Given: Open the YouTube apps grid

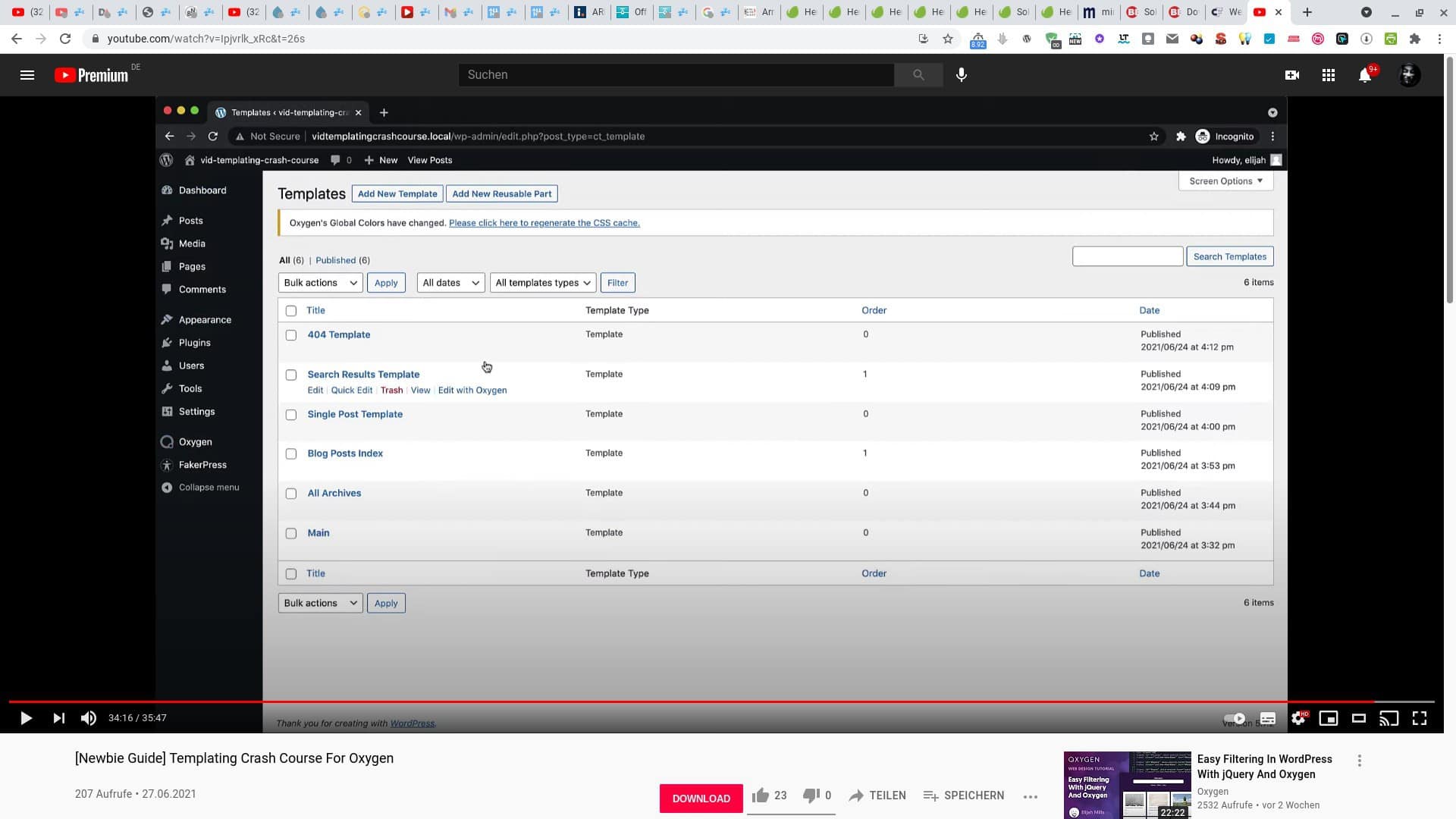Looking at the screenshot, I should pos(1328,75).
